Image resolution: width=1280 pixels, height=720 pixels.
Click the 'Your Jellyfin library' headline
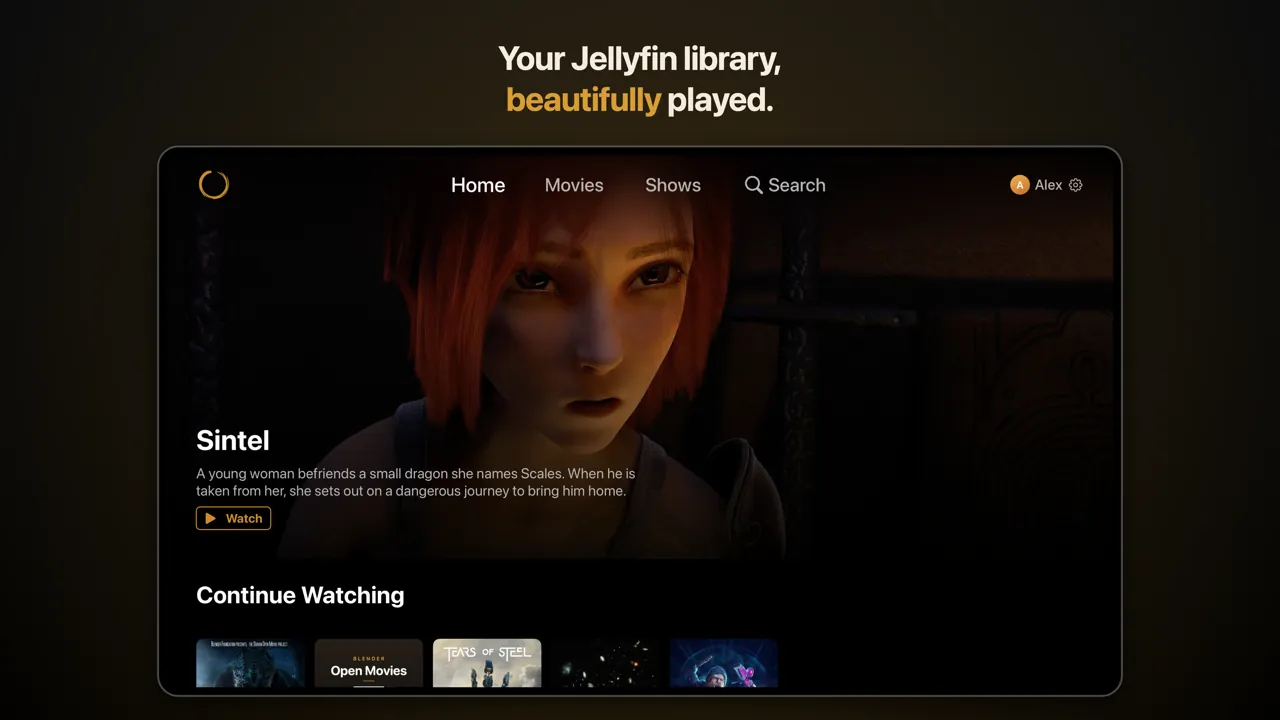pos(640,59)
